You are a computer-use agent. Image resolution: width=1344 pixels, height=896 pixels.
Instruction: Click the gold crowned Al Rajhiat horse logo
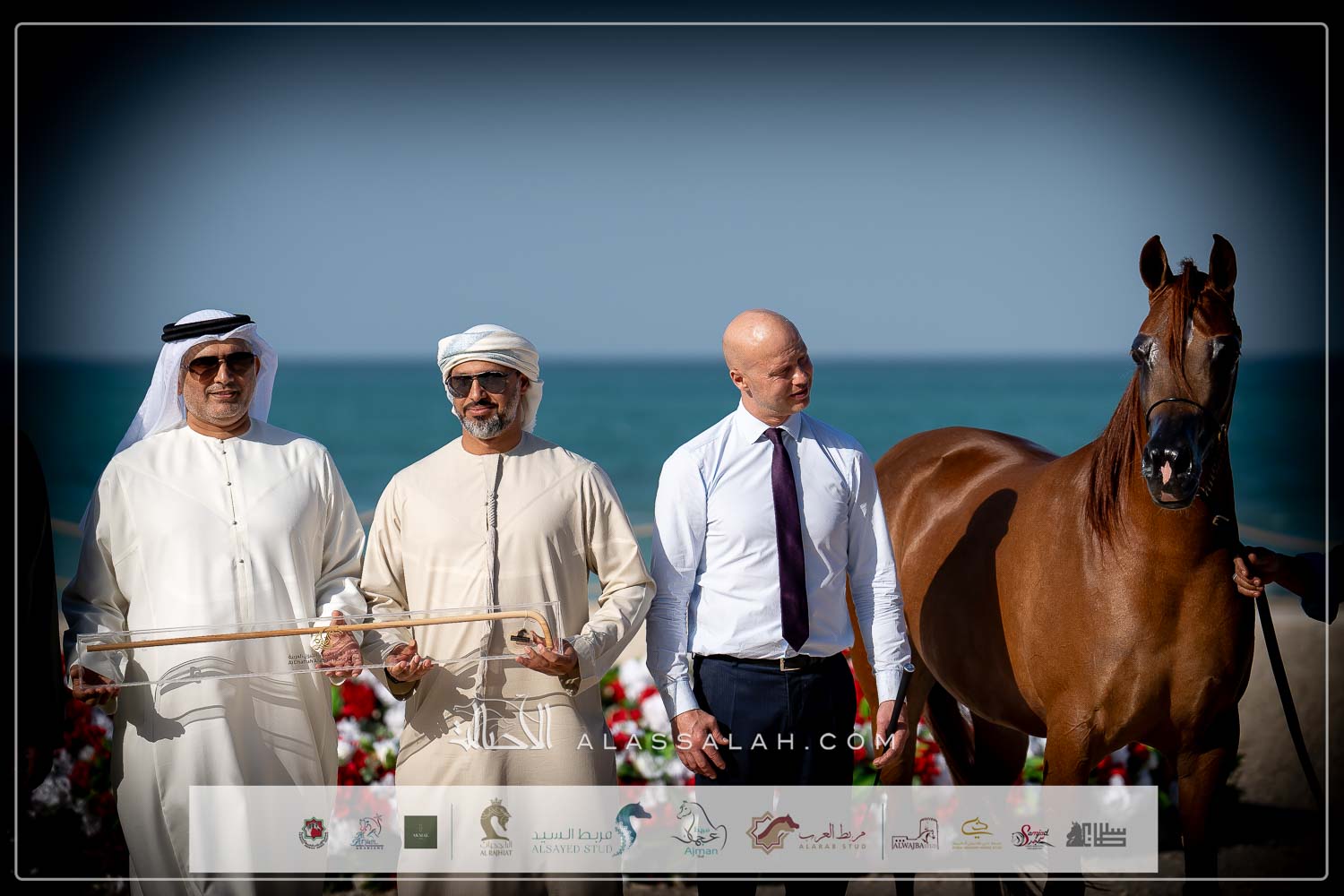pyautogui.click(x=495, y=825)
